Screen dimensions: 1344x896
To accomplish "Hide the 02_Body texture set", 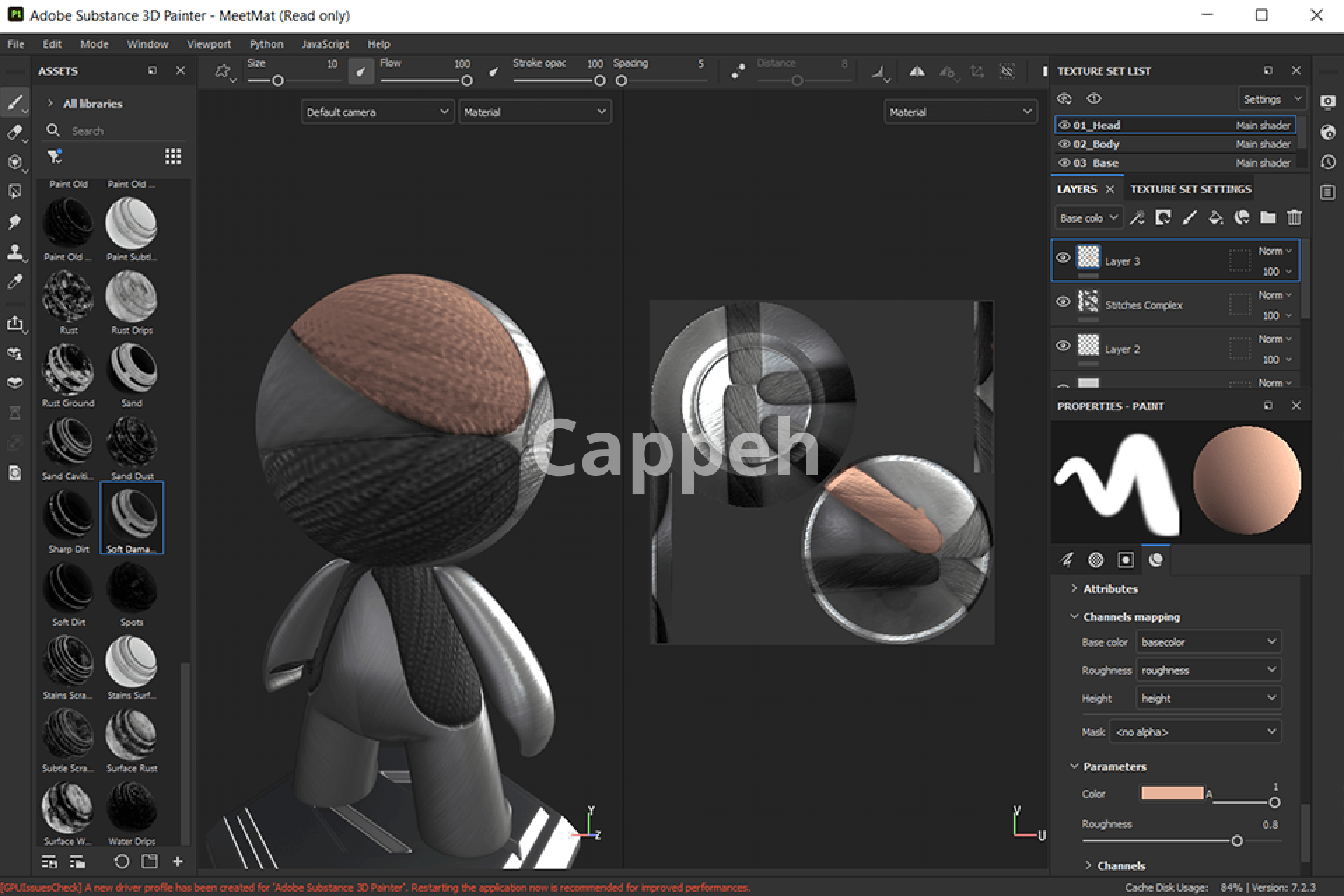I will coord(1065,144).
